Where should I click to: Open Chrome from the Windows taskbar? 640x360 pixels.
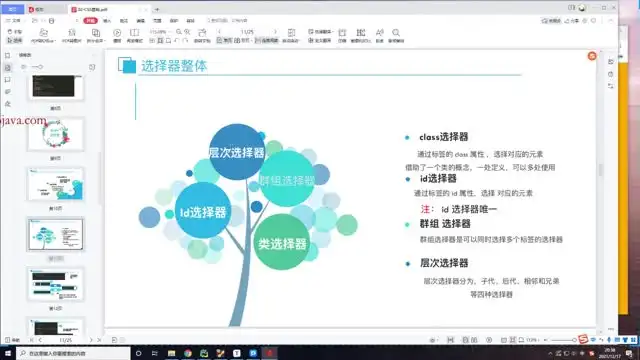(x=188, y=353)
